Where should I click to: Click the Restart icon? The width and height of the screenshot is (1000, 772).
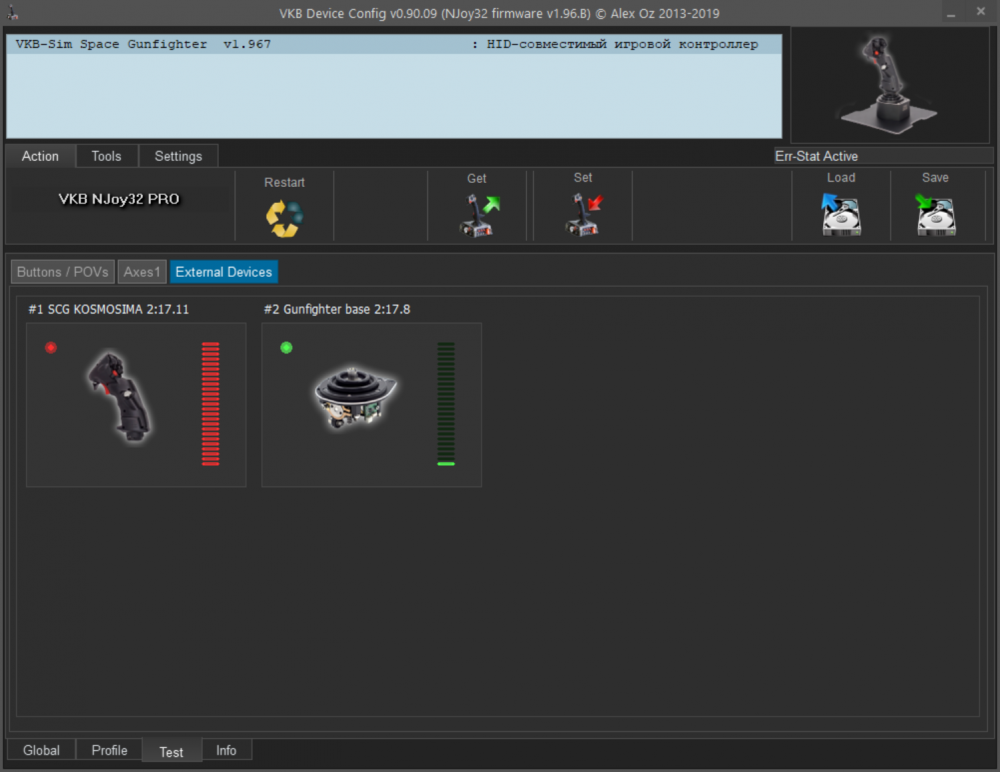click(284, 212)
